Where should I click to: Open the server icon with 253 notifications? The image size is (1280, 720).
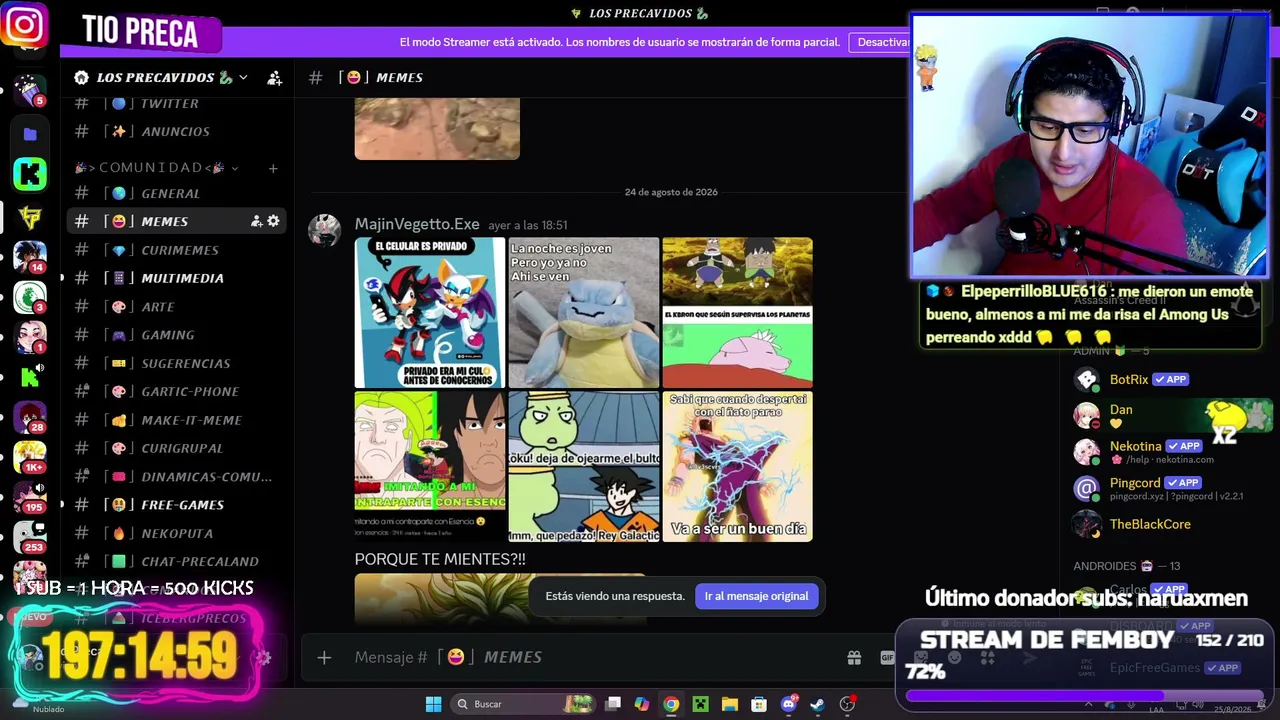pos(30,537)
